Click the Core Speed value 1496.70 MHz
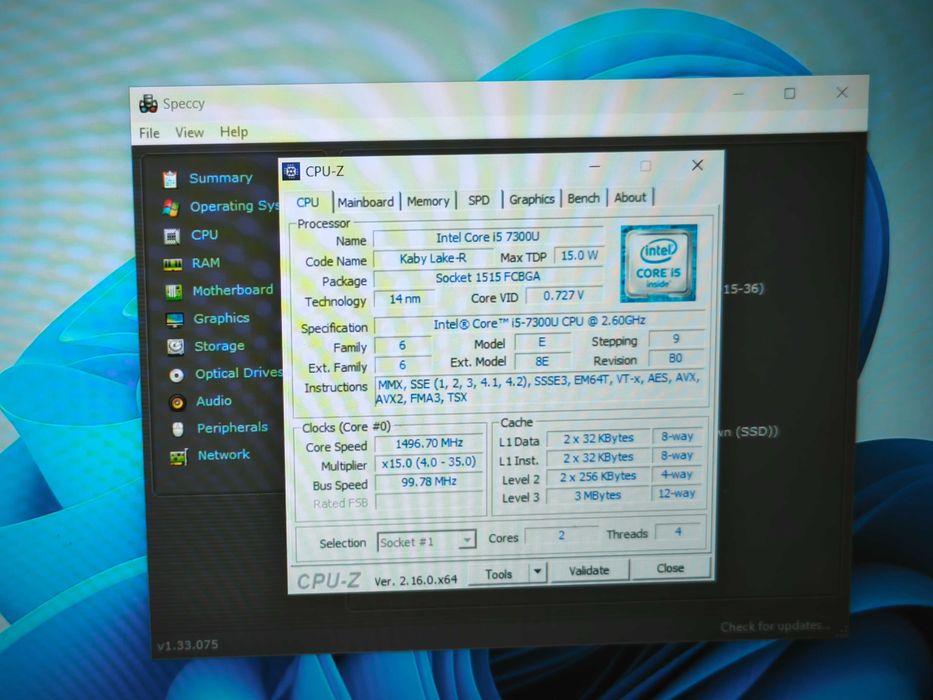The height and width of the screenshot is (700, 933). [x=428, y=443]
